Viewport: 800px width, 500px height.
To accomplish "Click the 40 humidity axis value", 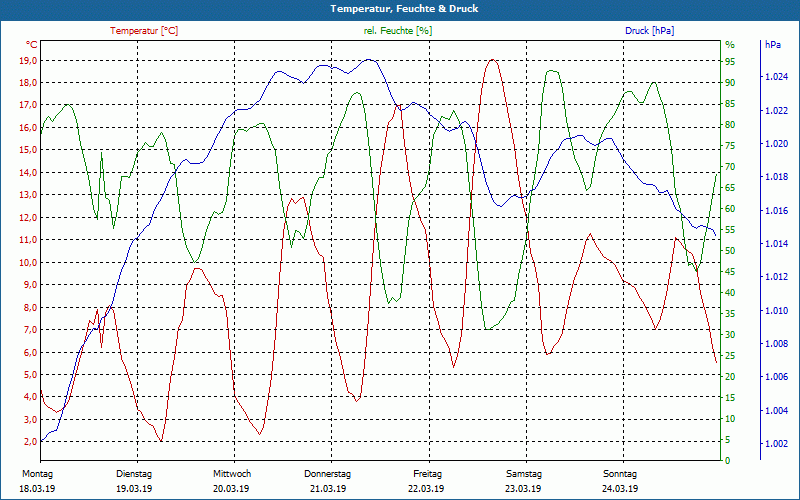I will pyautogui.click(x=730, y=292).
